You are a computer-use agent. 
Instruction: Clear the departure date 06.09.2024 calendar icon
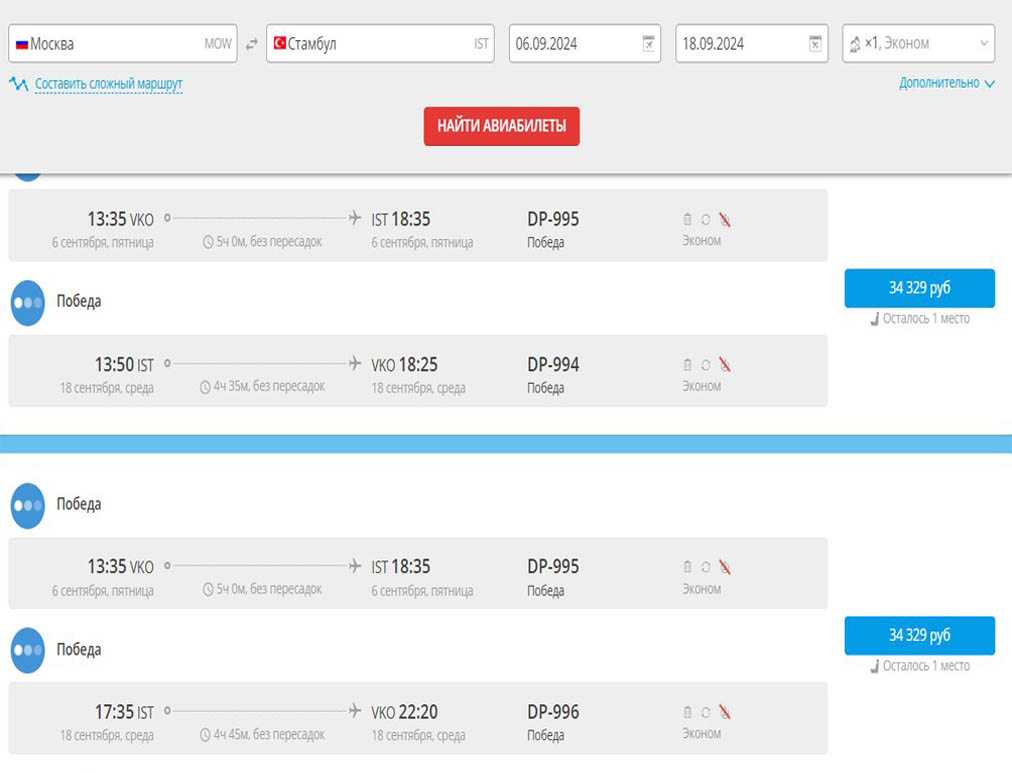[649, 43]
